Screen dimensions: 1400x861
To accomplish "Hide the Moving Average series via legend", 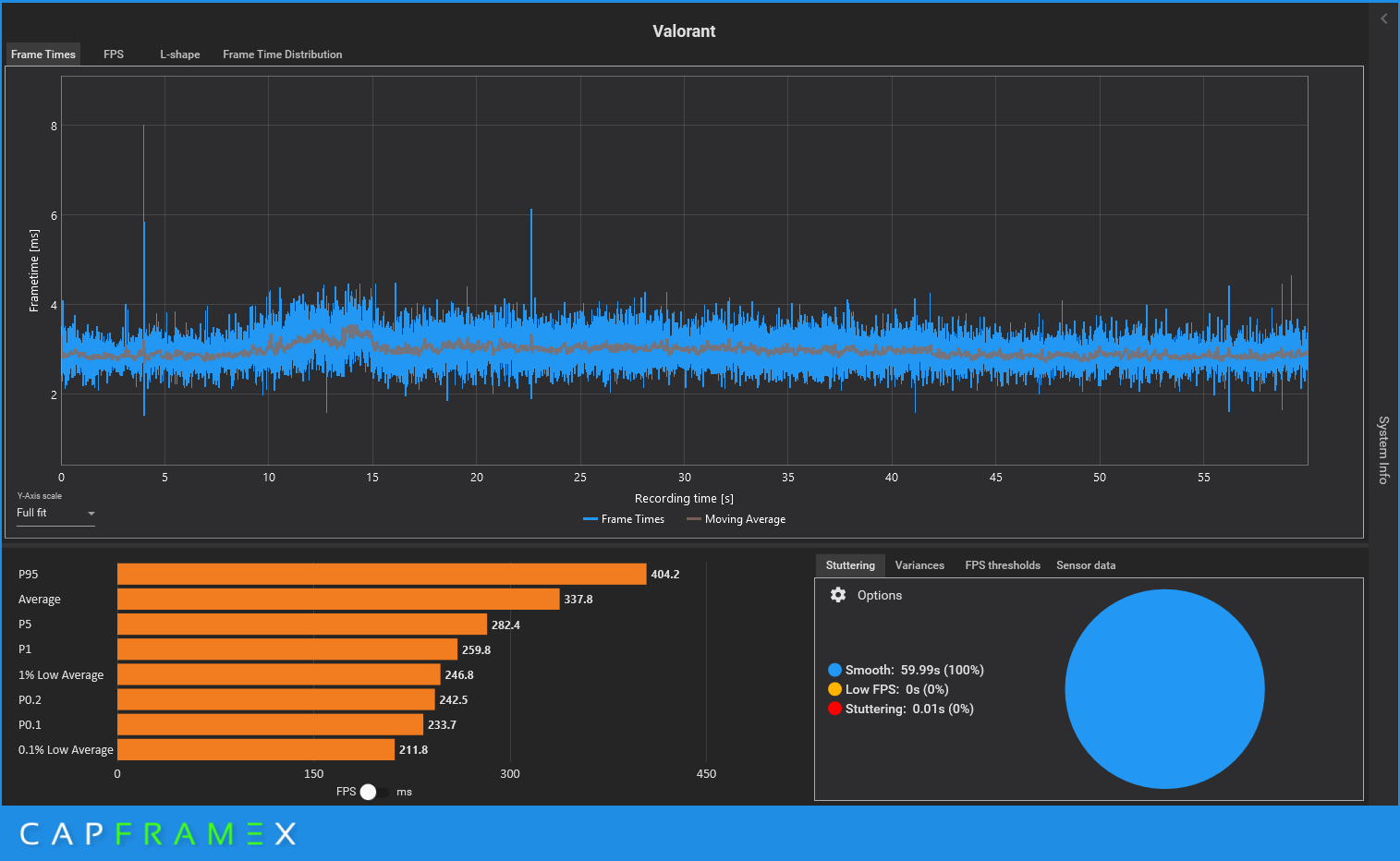I will tap(737, 519).
